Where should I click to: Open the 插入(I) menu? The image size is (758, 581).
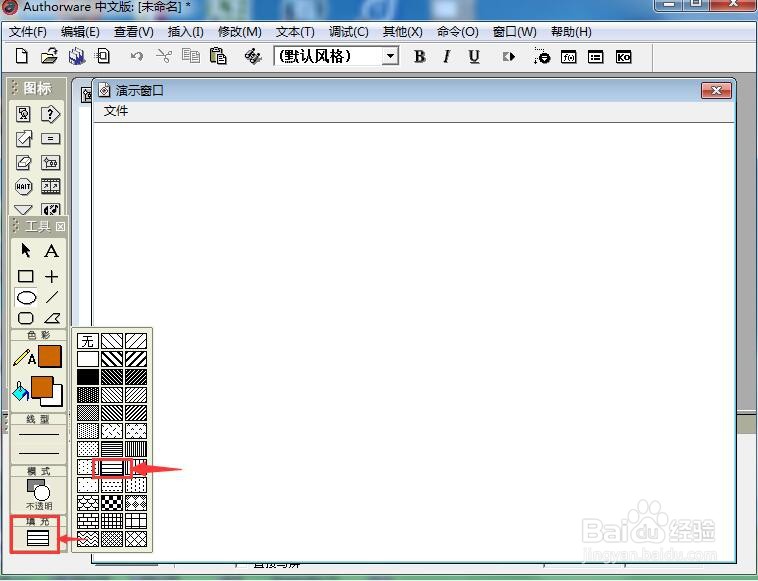(x=186, y=32)
